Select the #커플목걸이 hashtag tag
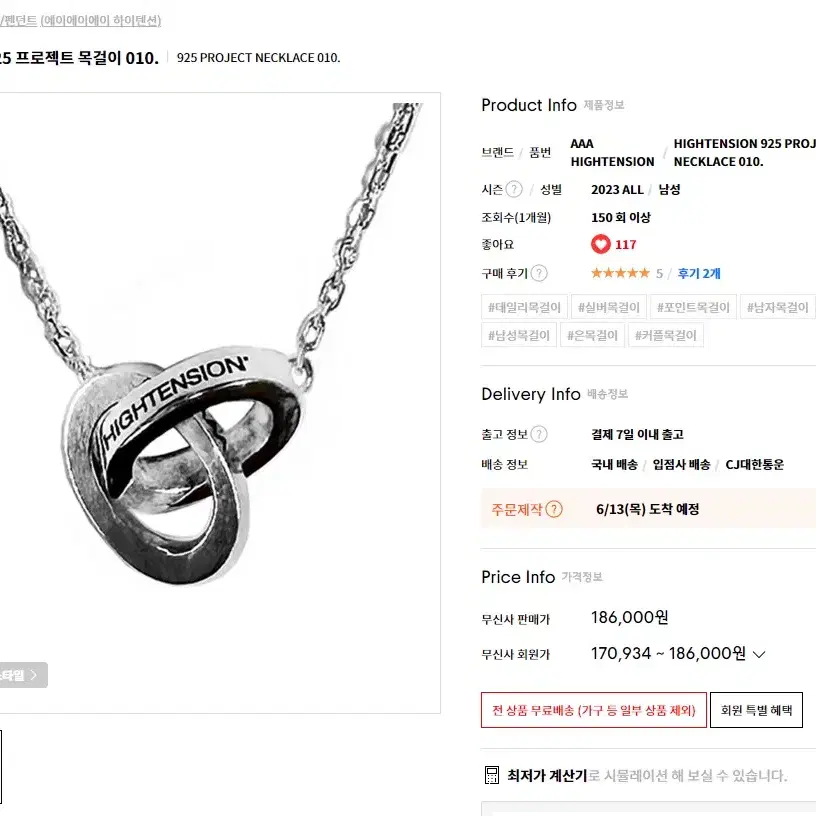 tap(666, 335)
